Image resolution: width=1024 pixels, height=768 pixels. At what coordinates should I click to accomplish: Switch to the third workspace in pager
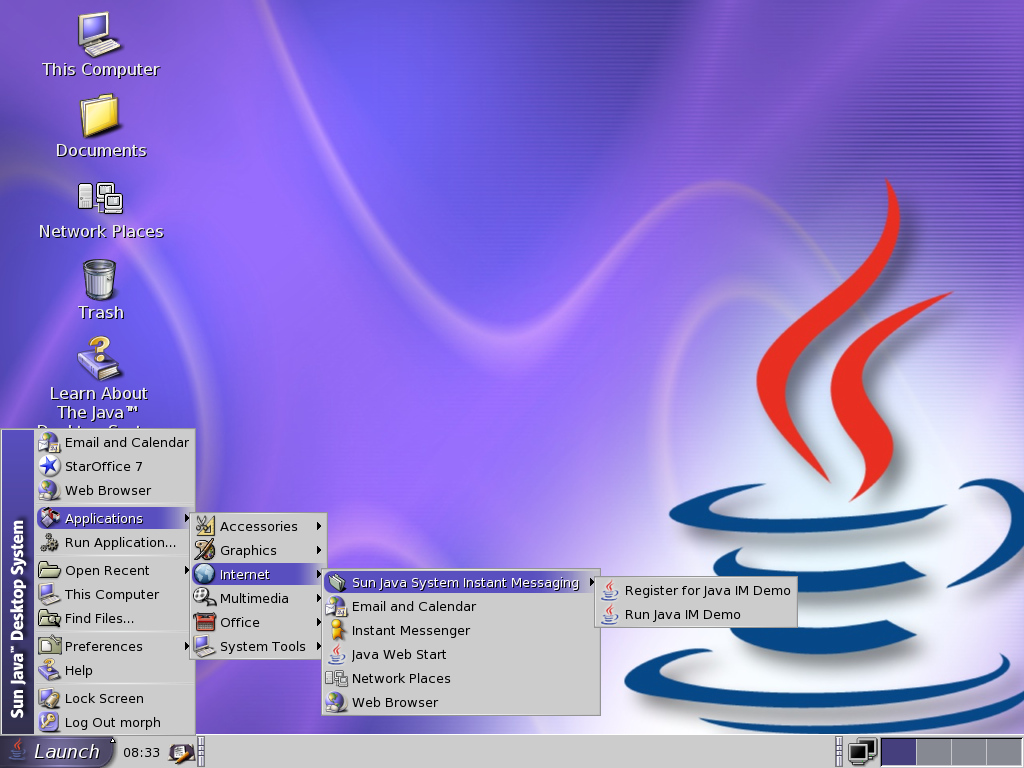(969, 752)
